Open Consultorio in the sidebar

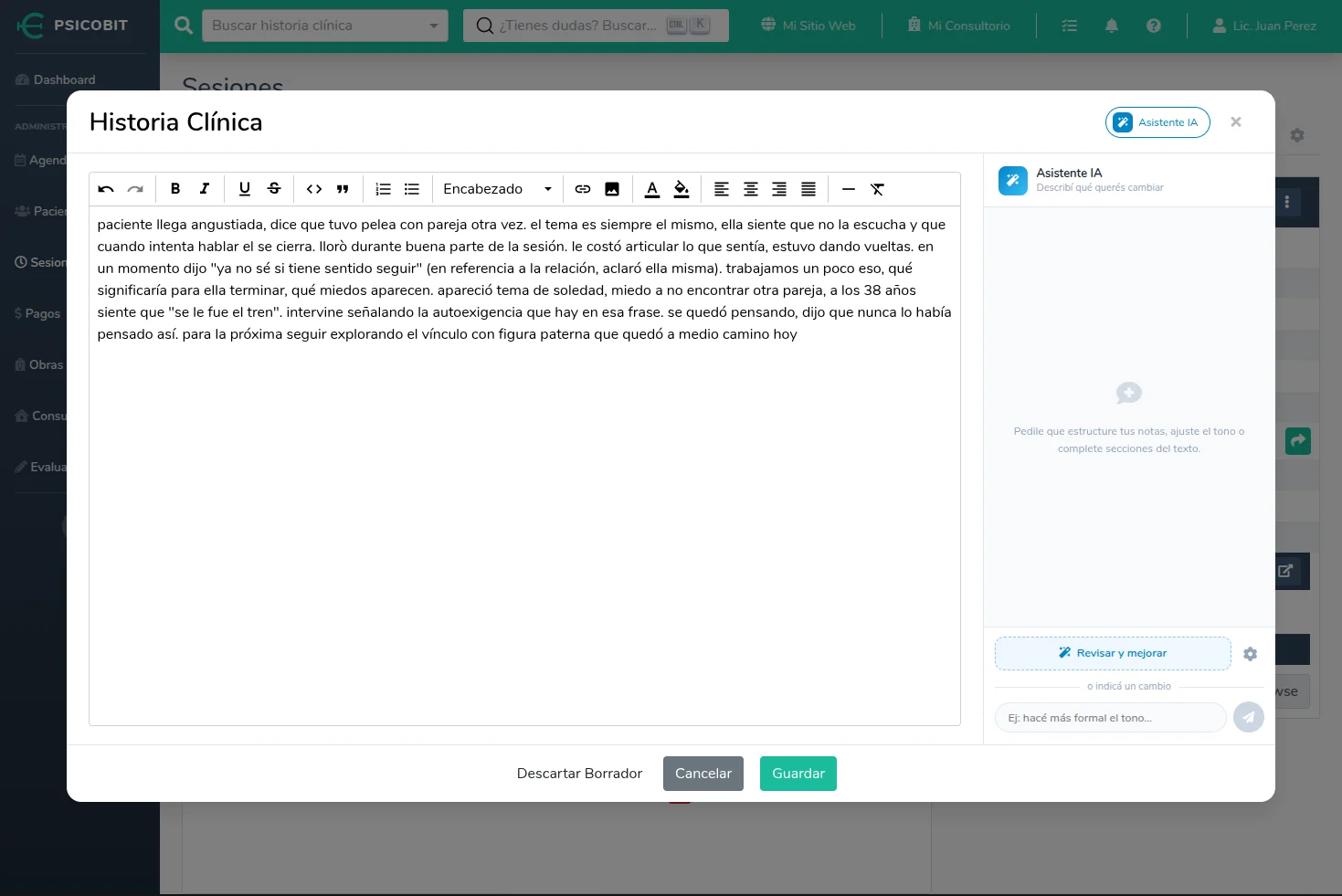(x=40, y=416)
